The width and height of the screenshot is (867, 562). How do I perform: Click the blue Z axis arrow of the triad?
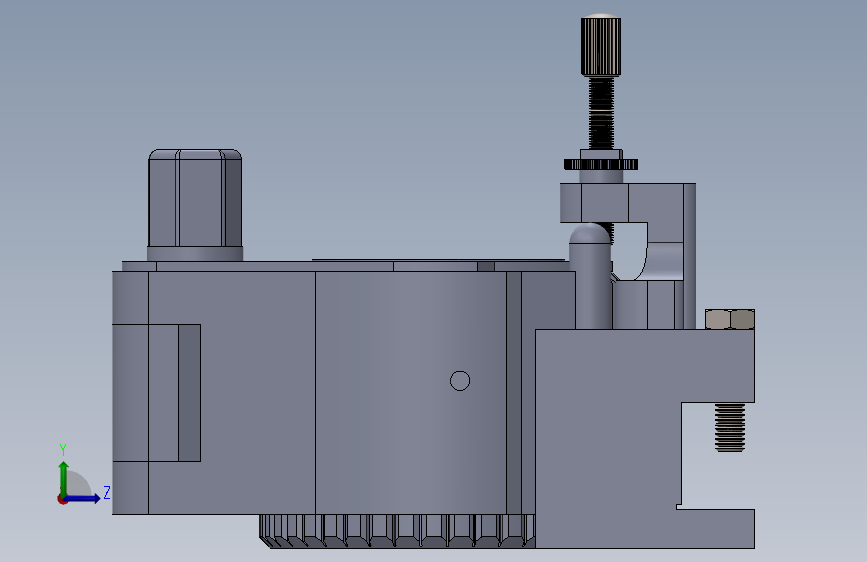click(83, 499)
